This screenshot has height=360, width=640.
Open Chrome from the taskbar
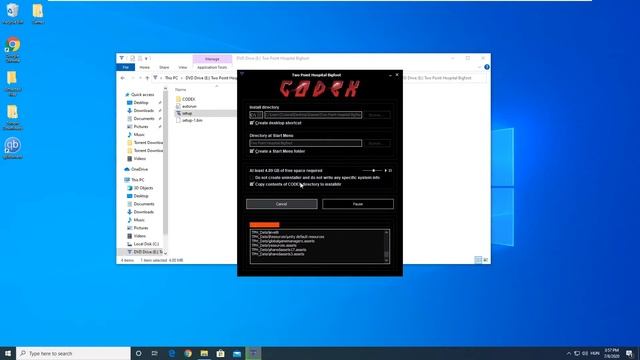click(188, 353)
